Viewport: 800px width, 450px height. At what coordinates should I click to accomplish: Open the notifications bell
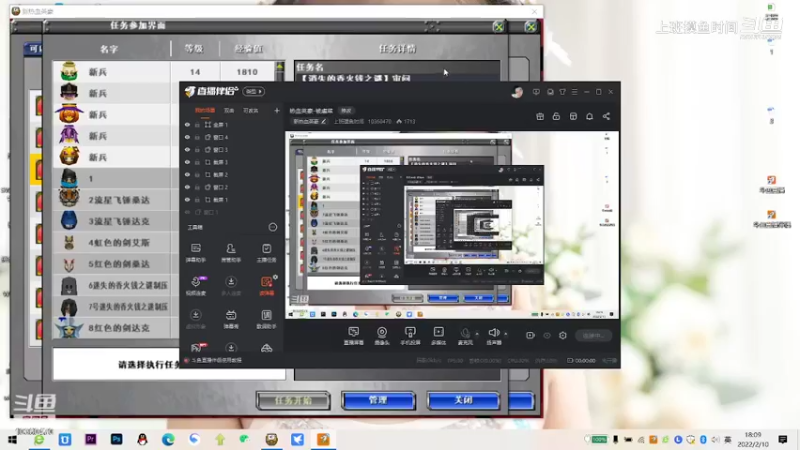click(x=589, y=116)
